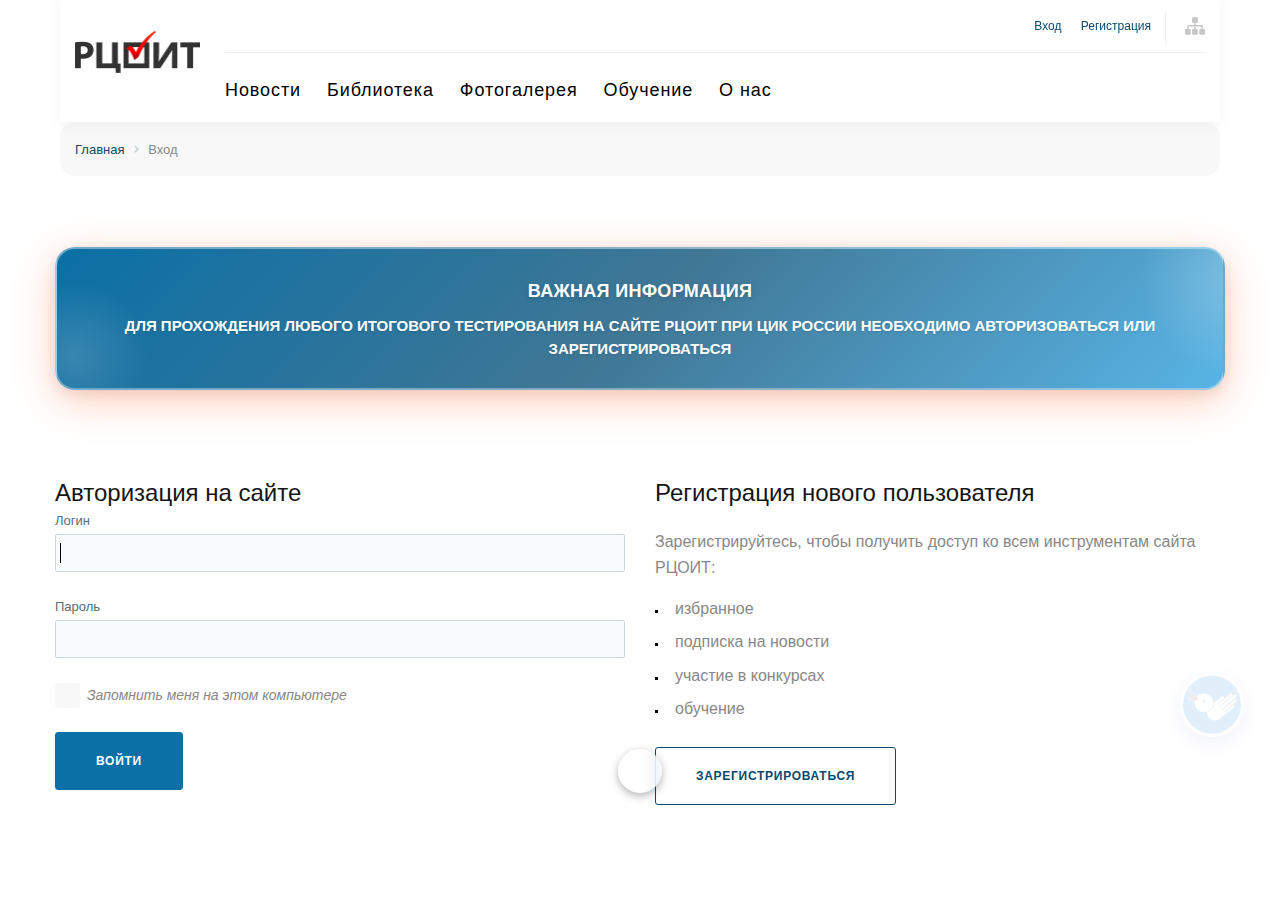
Task: Click the ВОЙТИ button
Action: pos(119,761)
